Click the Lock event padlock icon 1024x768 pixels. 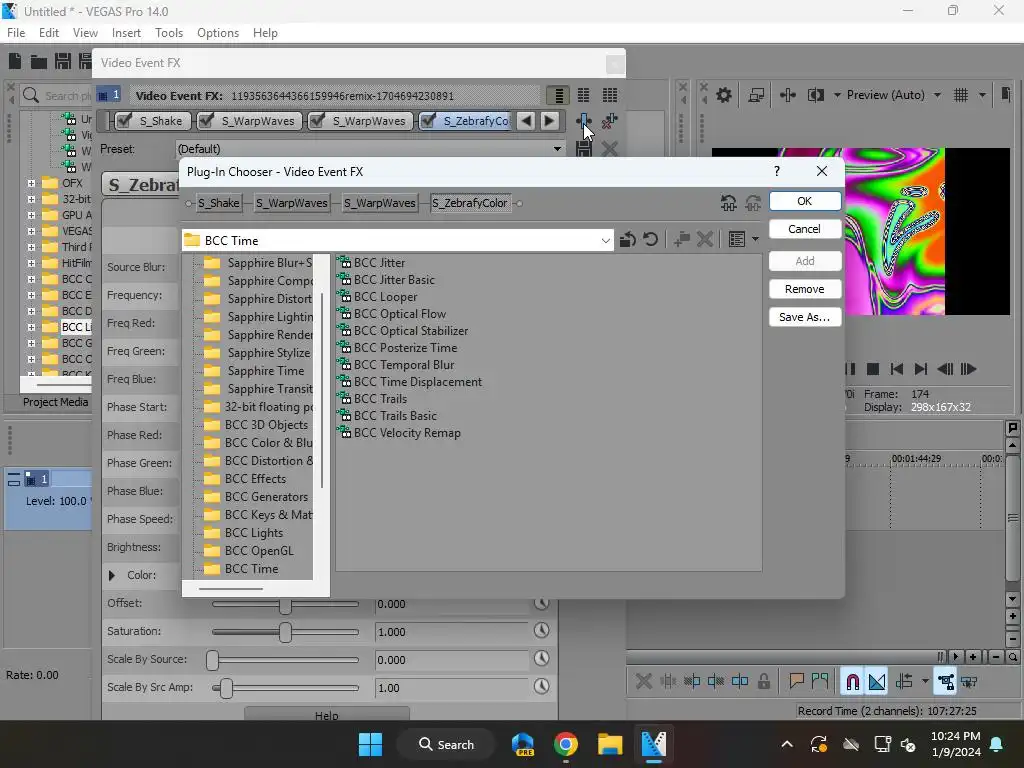pyautogui.click(x=763, y=682)
